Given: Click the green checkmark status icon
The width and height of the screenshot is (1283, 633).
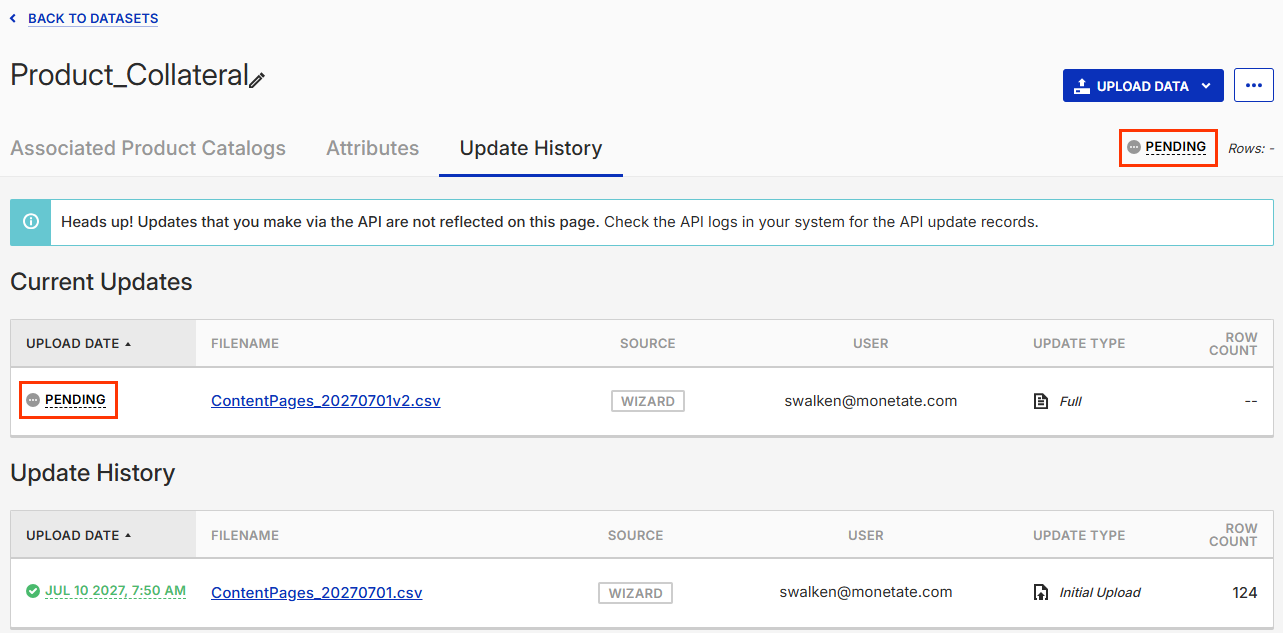Looking at the screenshot, I should (x=33, y=591).
